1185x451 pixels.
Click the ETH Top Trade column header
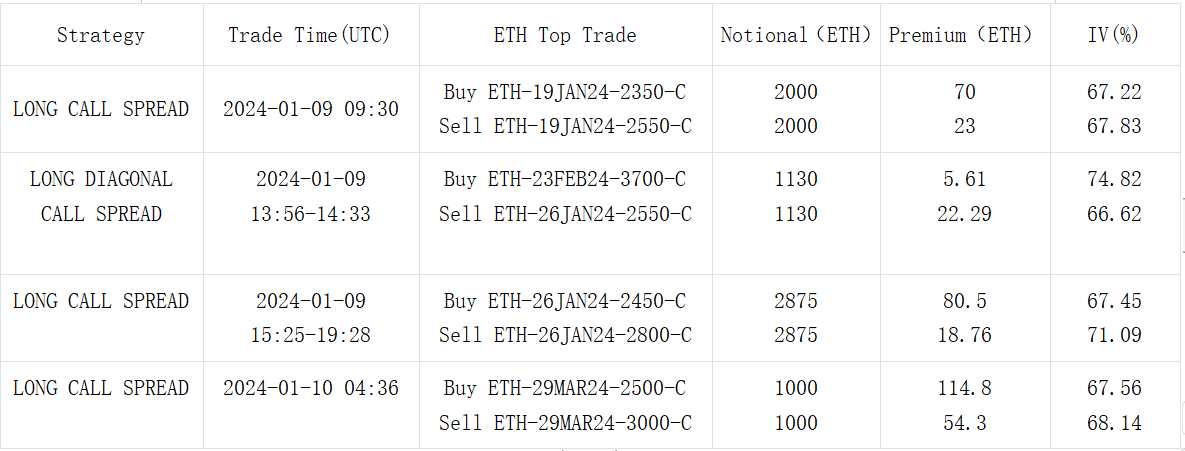pyautogui.click(x=565, y=35)
